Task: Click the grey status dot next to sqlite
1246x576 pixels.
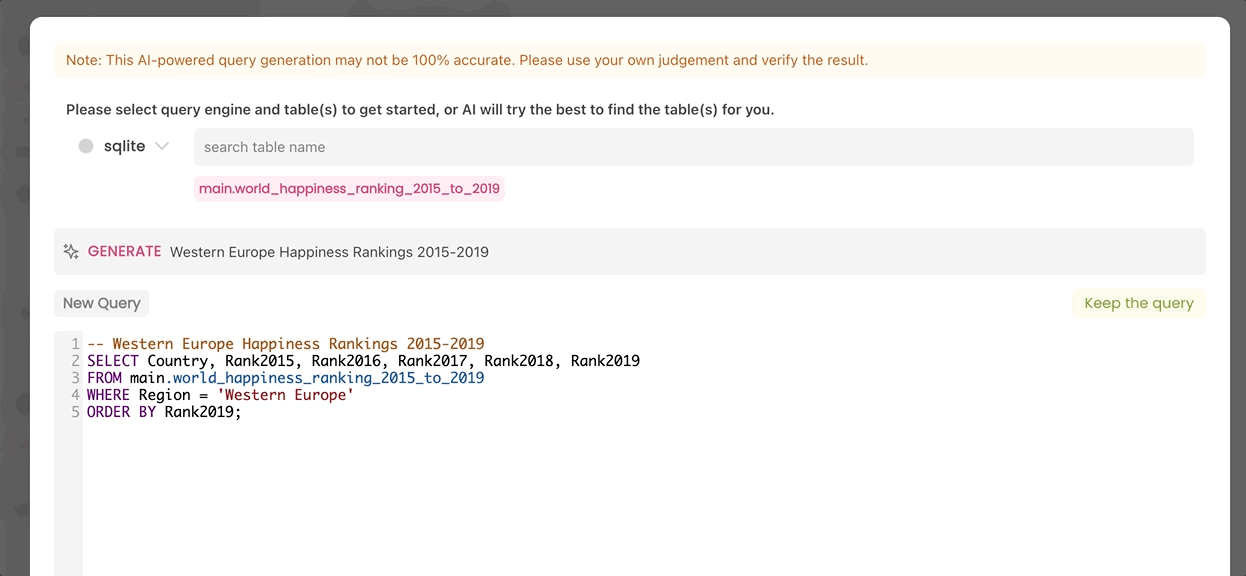Action: coord(86,146)
